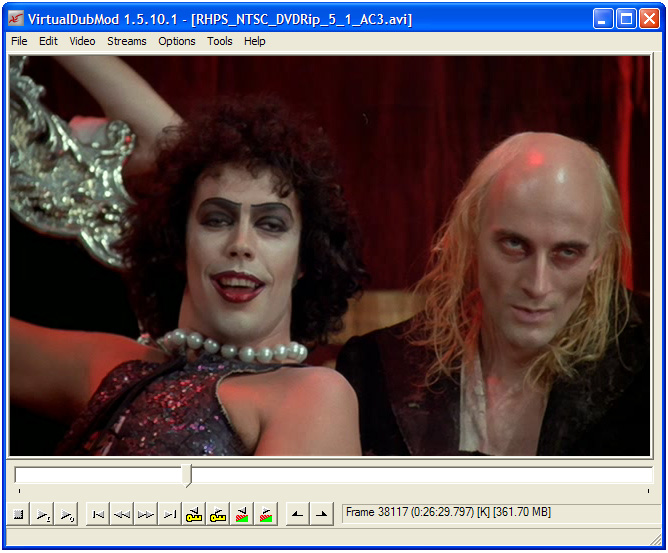Click the VirtualDubMod title bar icon

[16, 19]
